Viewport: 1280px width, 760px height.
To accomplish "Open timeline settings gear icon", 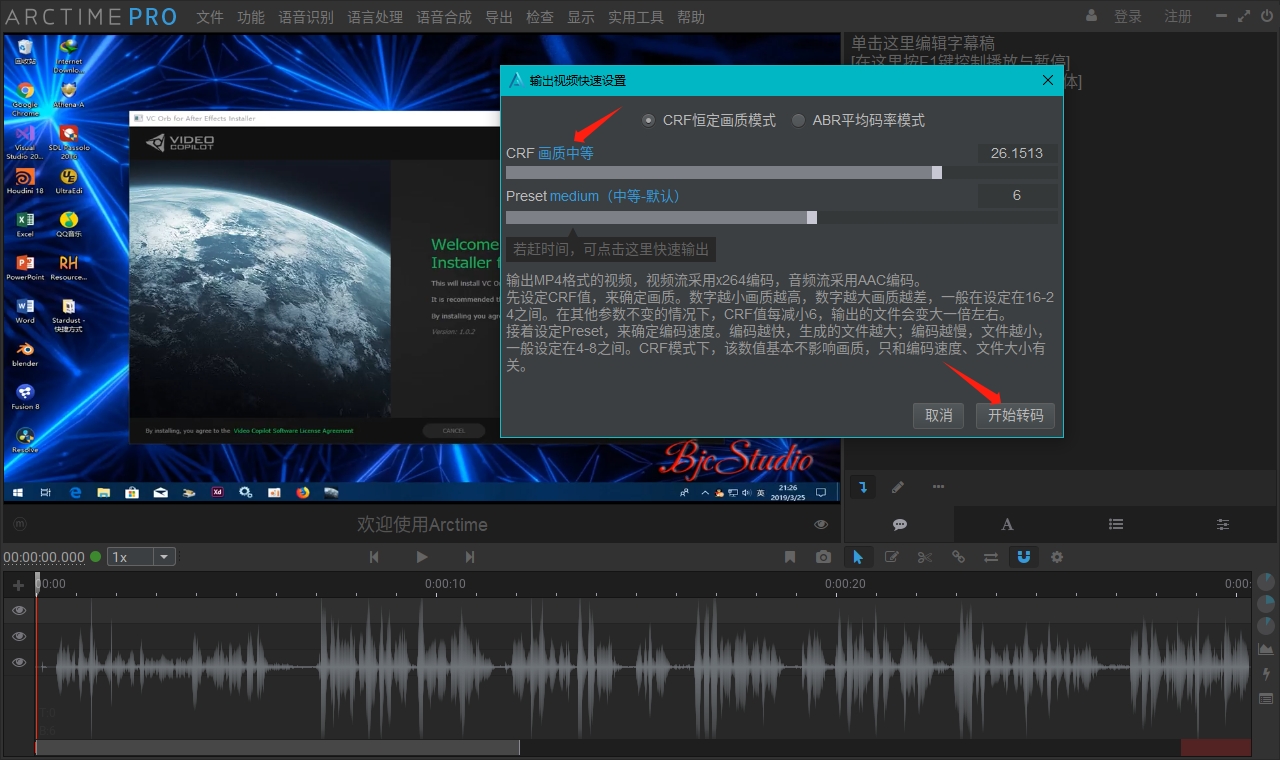I will pyautogui.click(x=1057, y=557).
